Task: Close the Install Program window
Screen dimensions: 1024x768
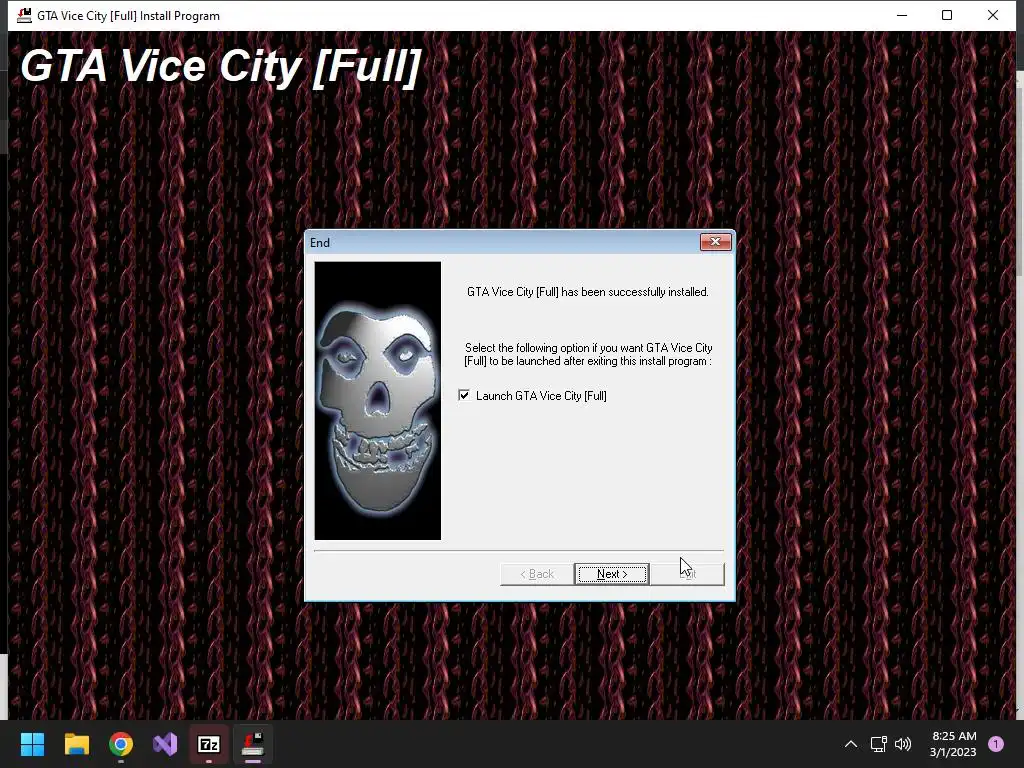Action: click(993, 15)
